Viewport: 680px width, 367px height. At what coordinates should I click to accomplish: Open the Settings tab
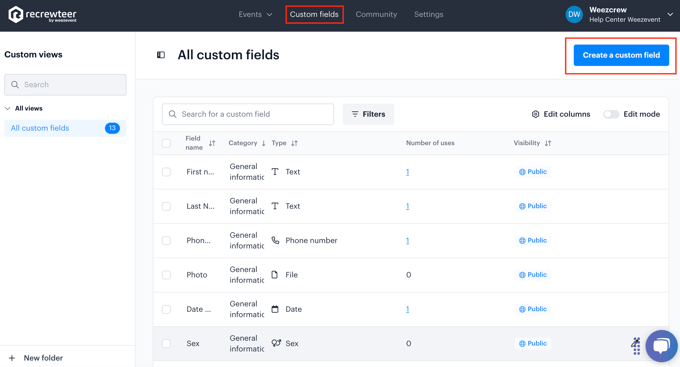[x=428, y=14]
